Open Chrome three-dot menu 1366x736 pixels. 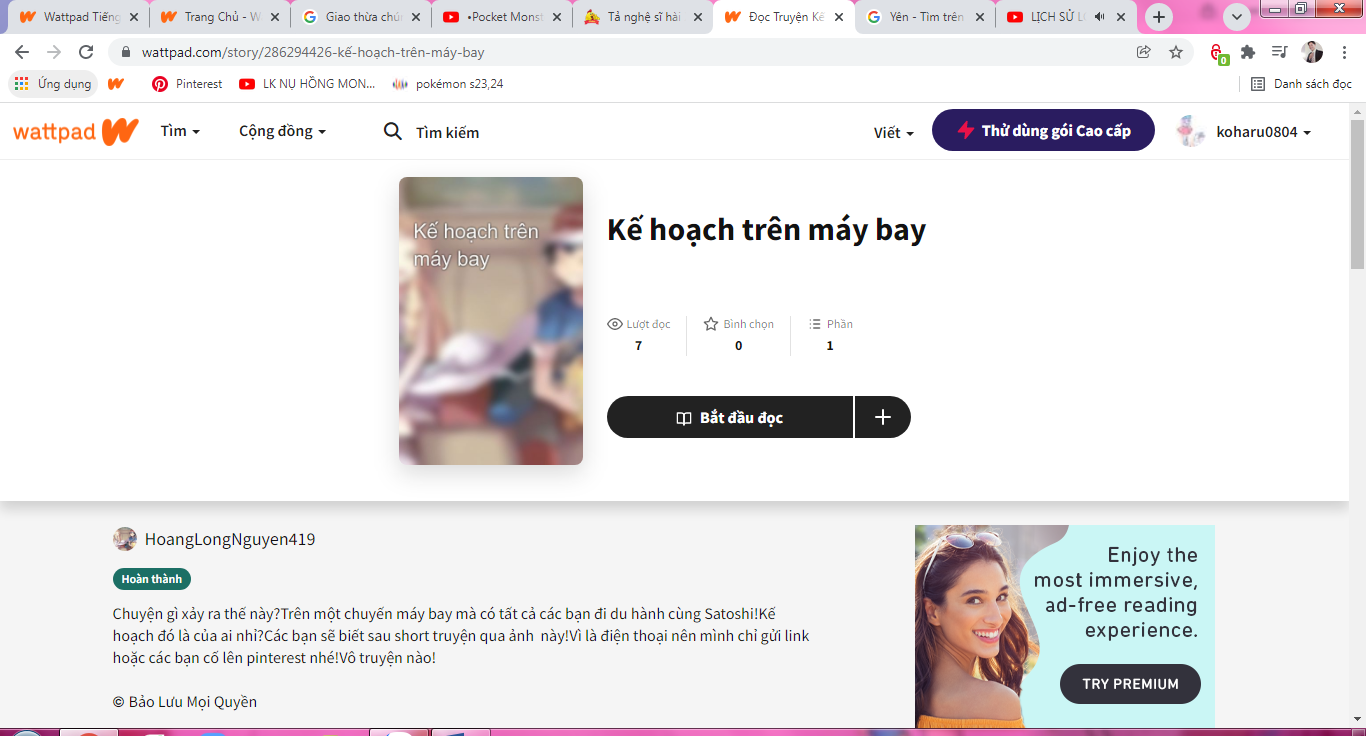pos(1345,52)
